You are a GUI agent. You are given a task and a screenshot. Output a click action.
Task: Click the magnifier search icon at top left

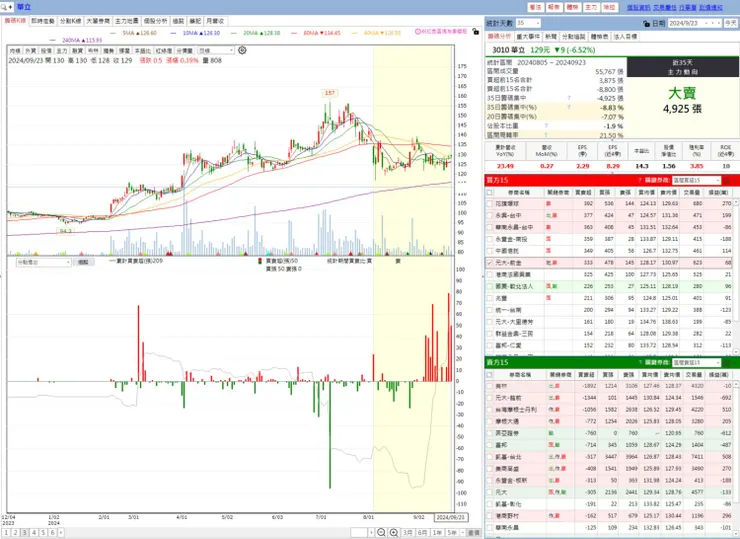(x=4, y=7)
